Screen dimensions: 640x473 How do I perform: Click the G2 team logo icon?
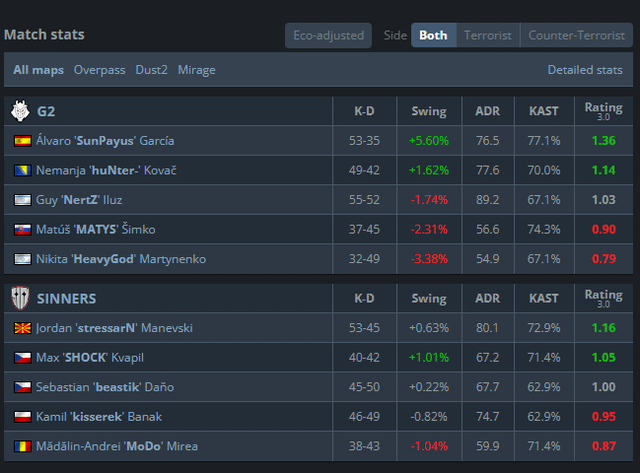click(20, 110)
